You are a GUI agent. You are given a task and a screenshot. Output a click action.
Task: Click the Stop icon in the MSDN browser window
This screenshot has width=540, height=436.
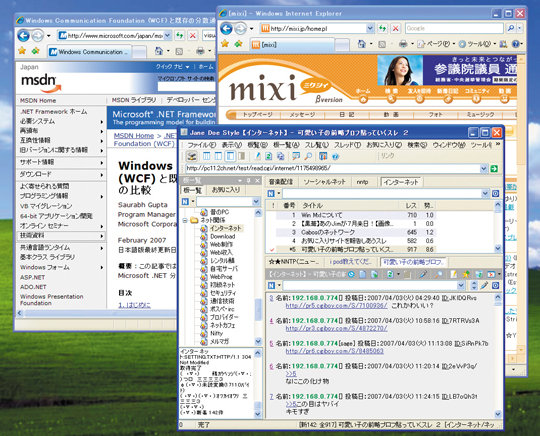(193, 35)
